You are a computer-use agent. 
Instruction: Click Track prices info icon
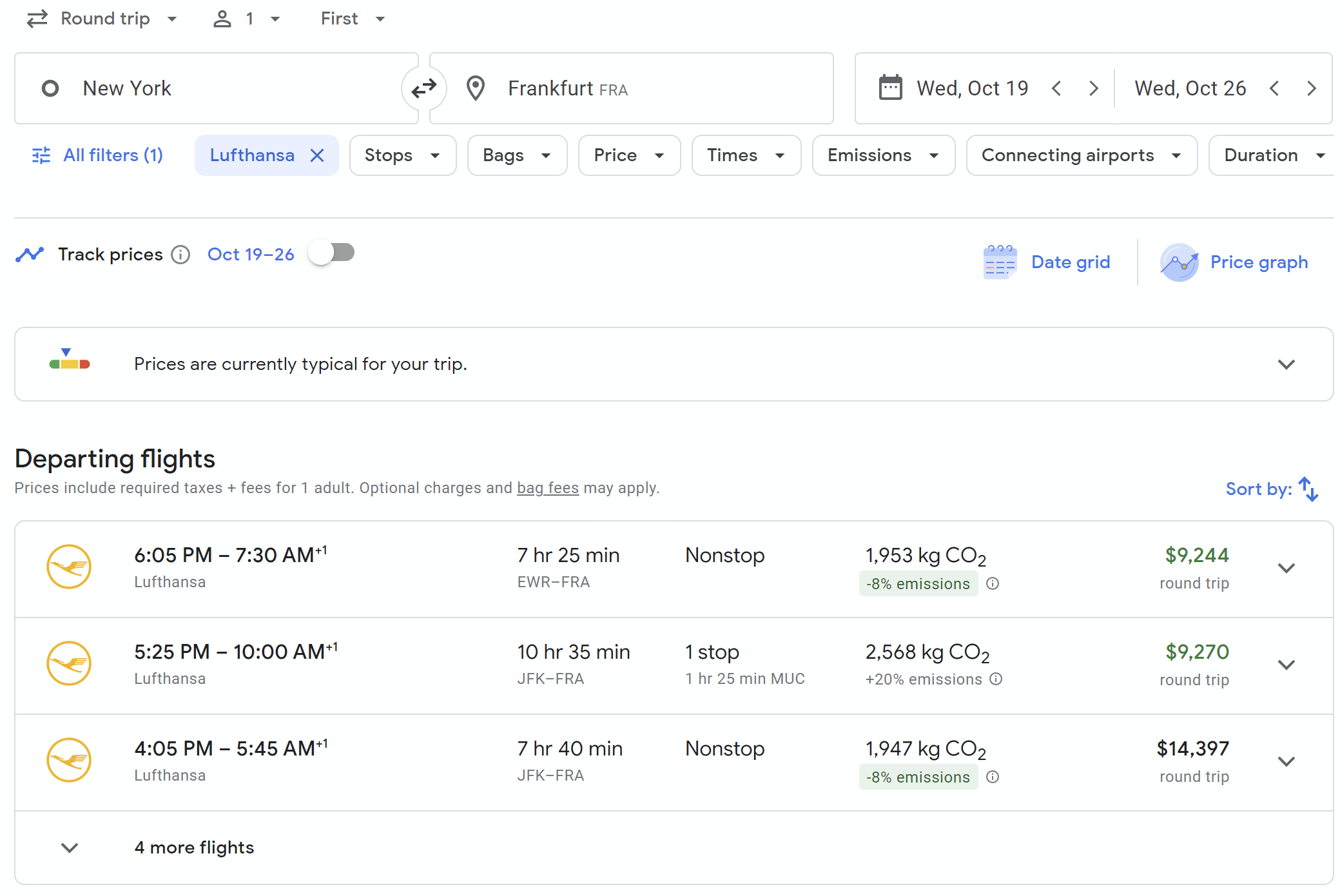coord(180,255)
